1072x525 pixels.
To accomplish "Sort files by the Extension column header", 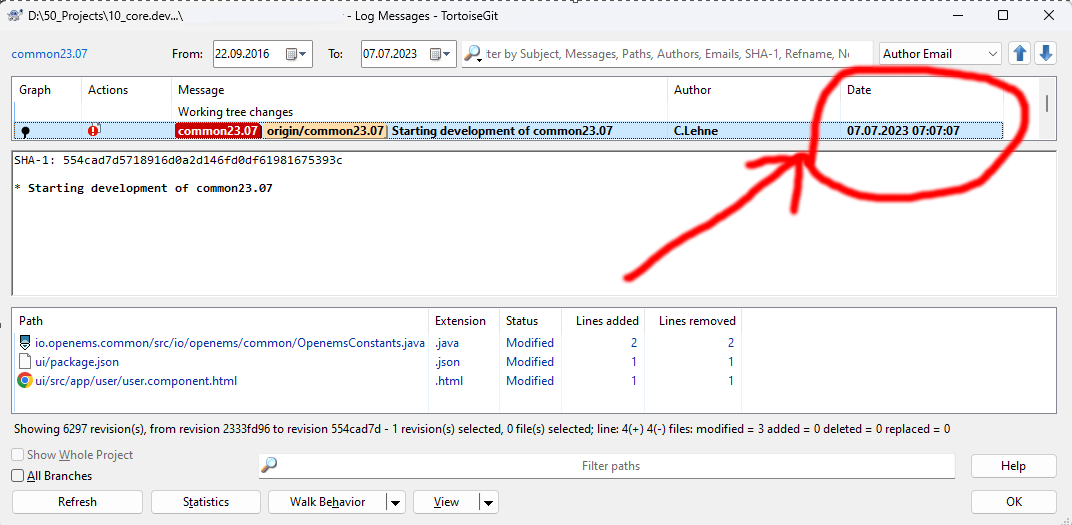I will point(464,321).
